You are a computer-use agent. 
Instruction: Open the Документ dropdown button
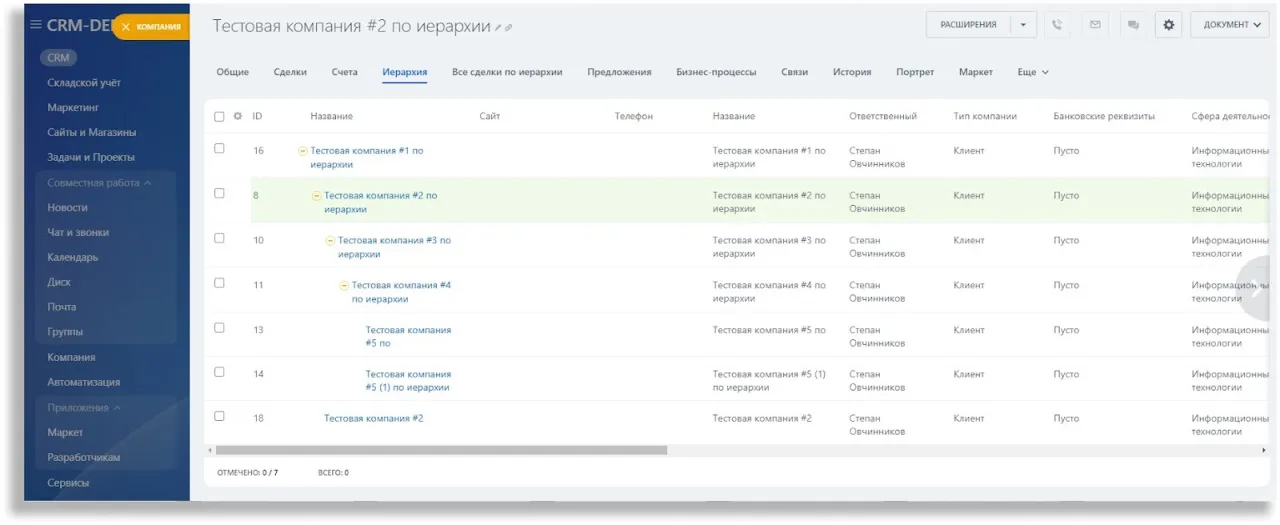click(x=1229, y=25)
